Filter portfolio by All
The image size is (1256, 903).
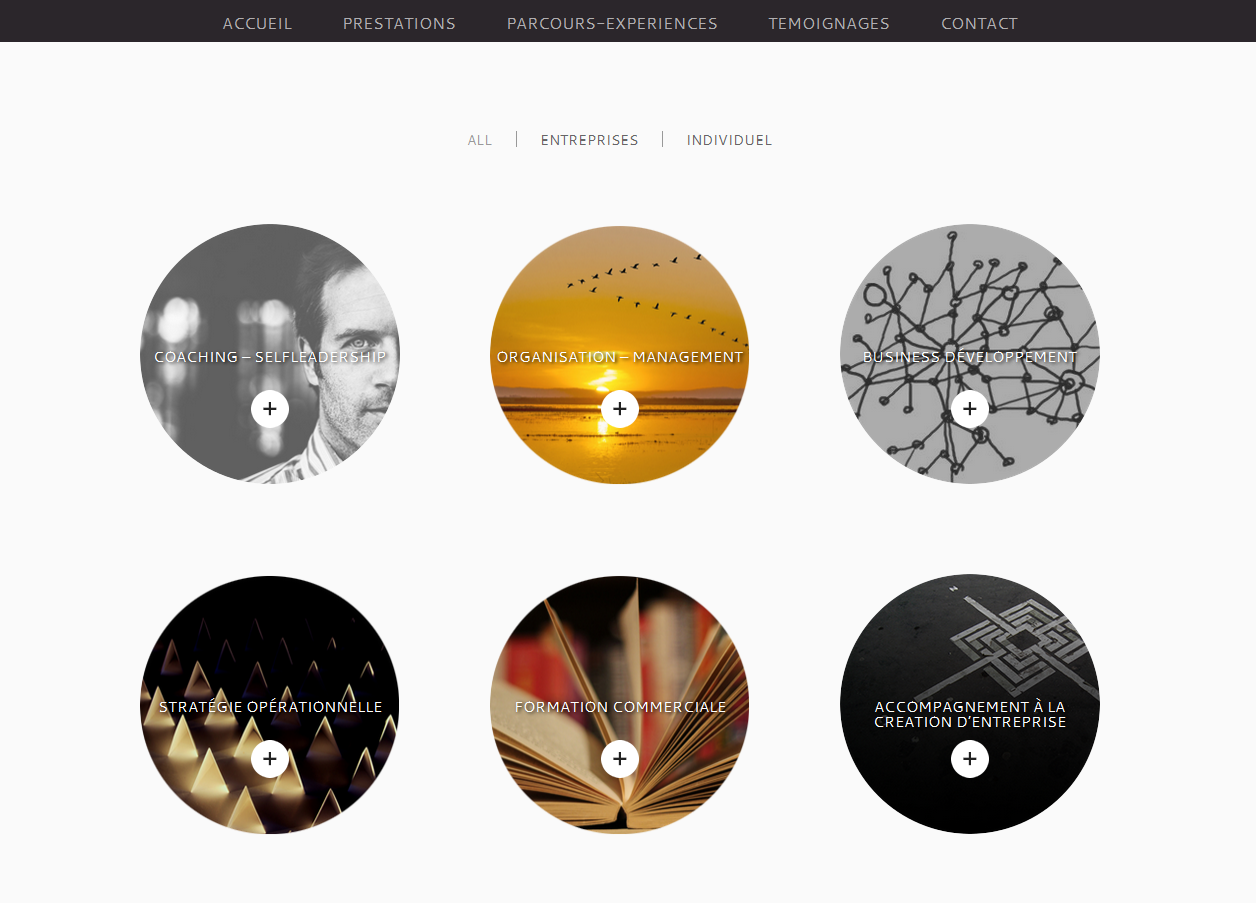click(x=480, y=140)
